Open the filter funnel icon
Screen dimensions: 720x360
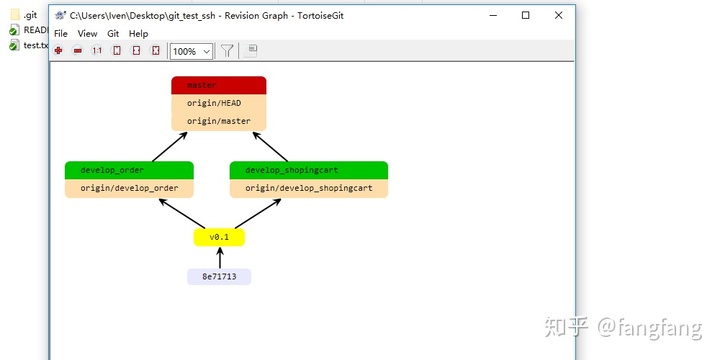227,51
